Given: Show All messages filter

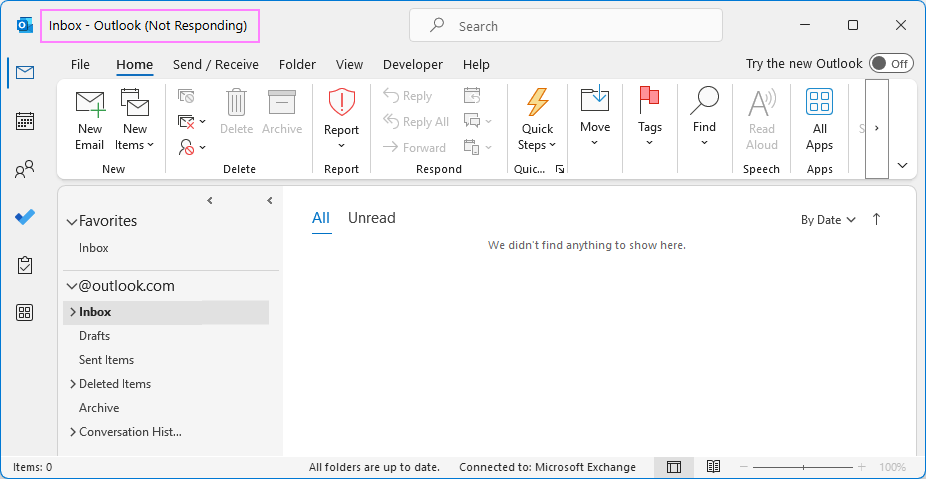Looking at the screenshot, I should click(x=321, y=218).
